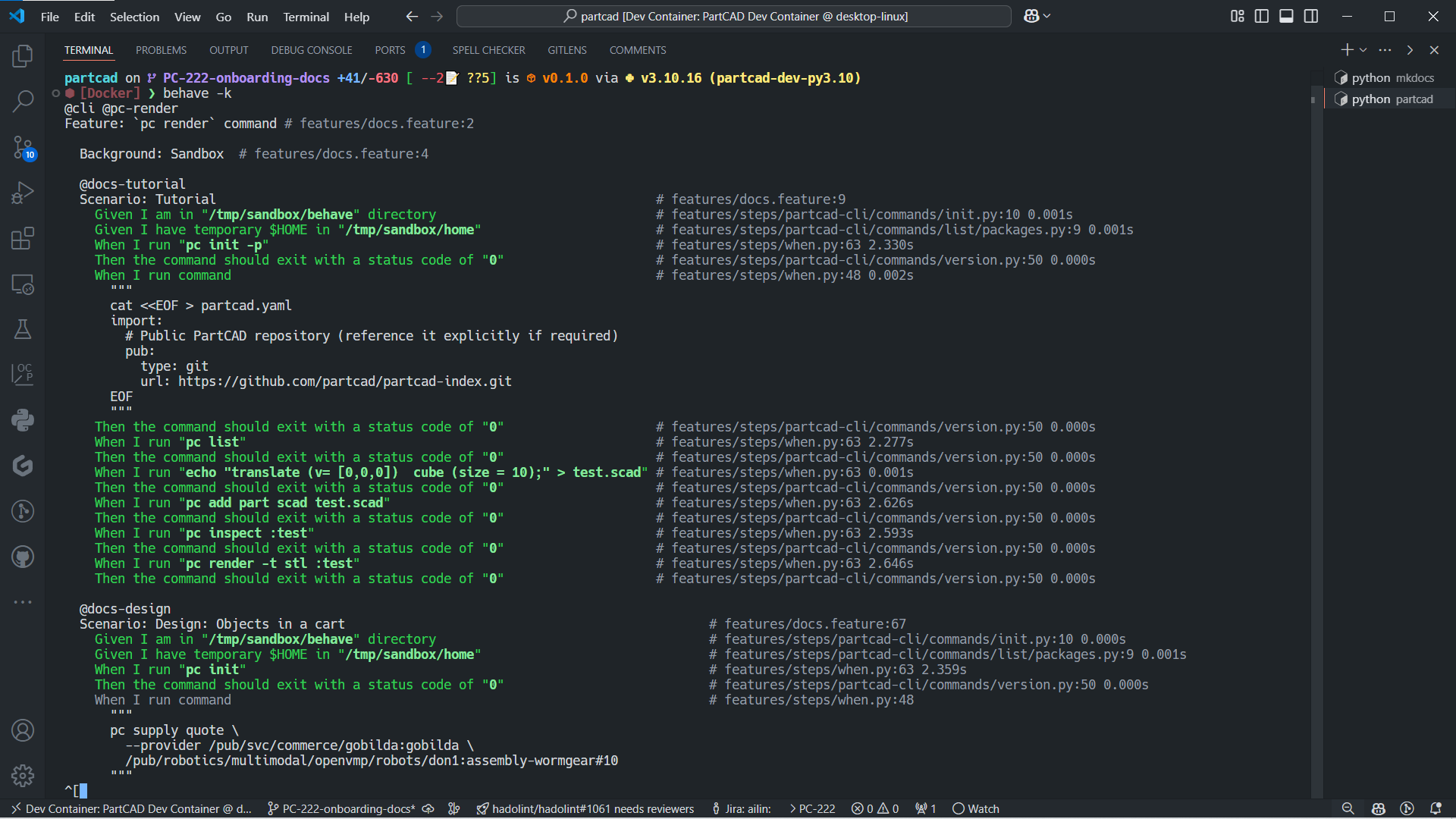The width and height of the screenshot is (1456, 819).
Task: Open the Go menu
Action: click(223, 17)
